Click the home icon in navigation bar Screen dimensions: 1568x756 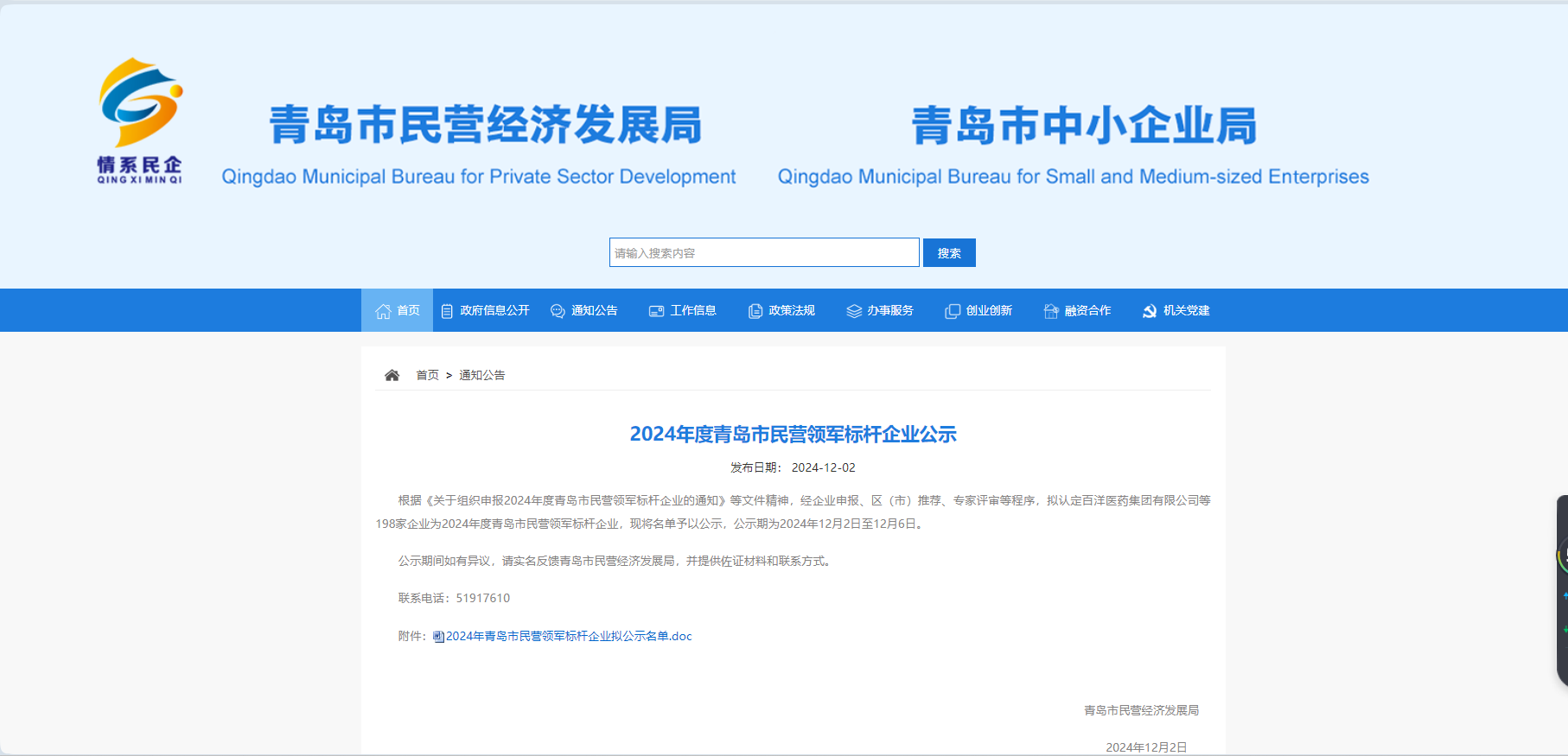(x=383, y=311)
